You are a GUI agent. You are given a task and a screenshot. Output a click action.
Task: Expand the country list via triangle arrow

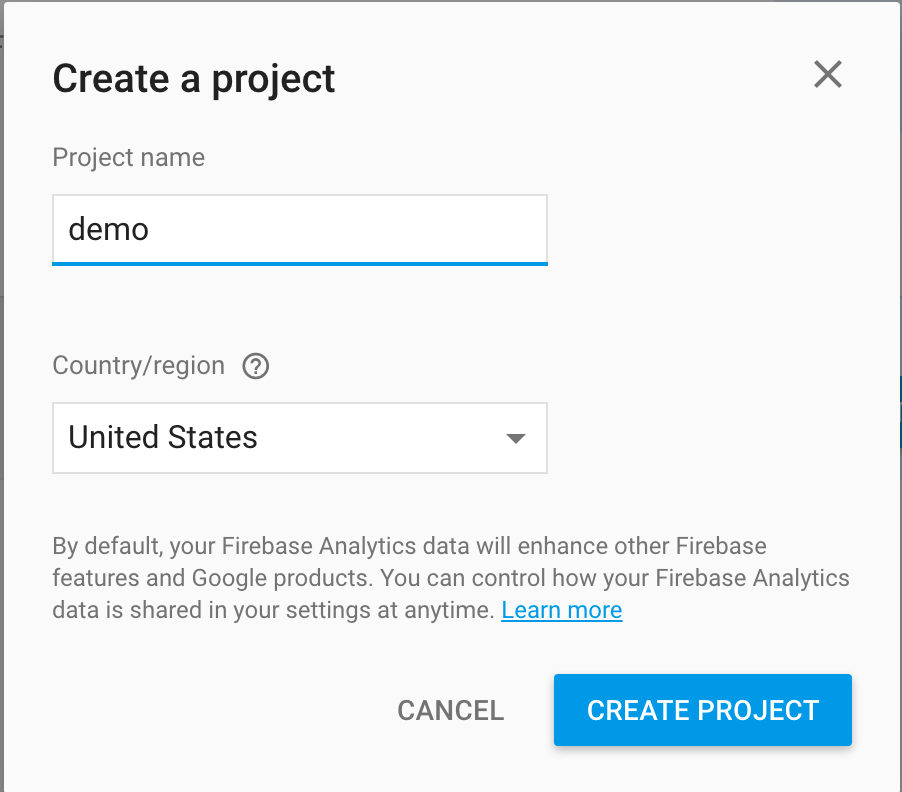(516, 438)
